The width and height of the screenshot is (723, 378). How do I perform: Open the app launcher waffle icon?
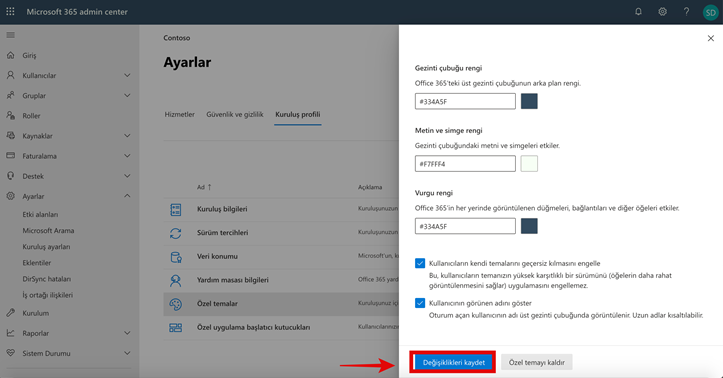[10, 12]
